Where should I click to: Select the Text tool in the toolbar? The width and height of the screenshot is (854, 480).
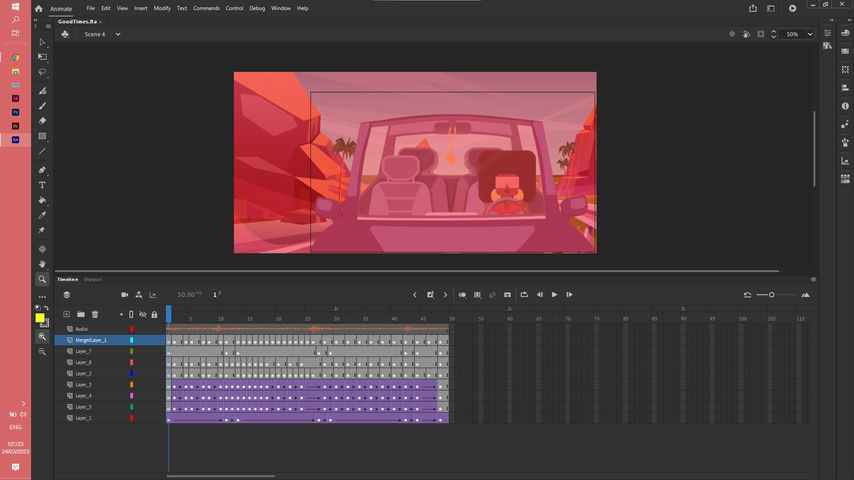tap(42, 185)
